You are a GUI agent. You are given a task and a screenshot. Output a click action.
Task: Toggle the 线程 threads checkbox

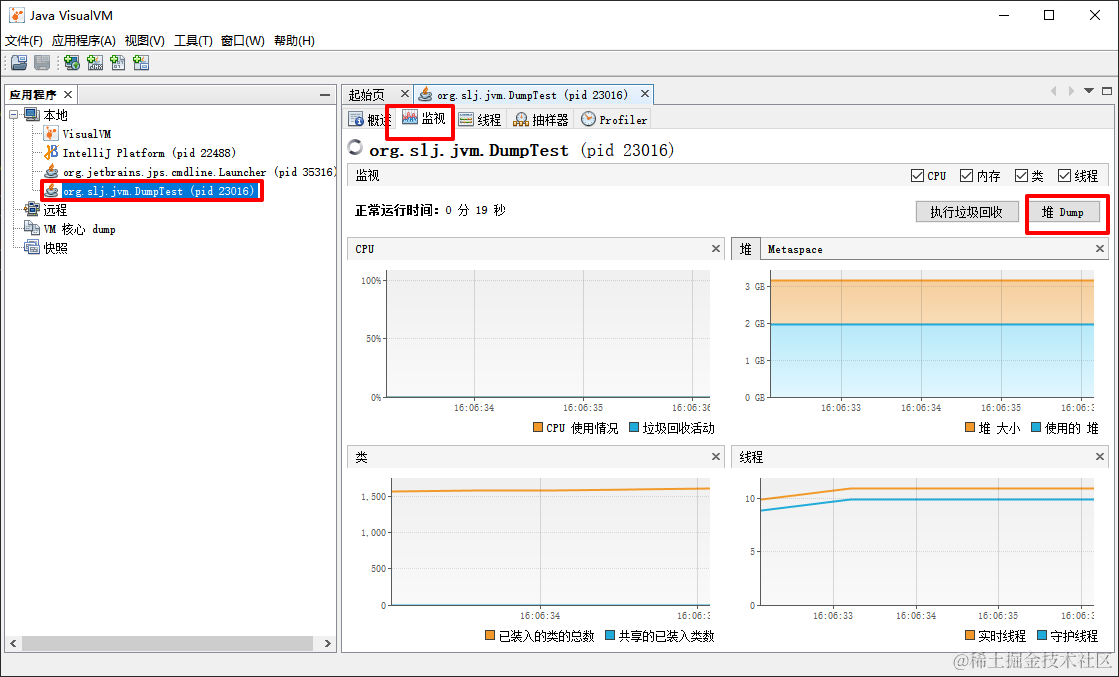pyautogui.click(x=1065, y=175)
